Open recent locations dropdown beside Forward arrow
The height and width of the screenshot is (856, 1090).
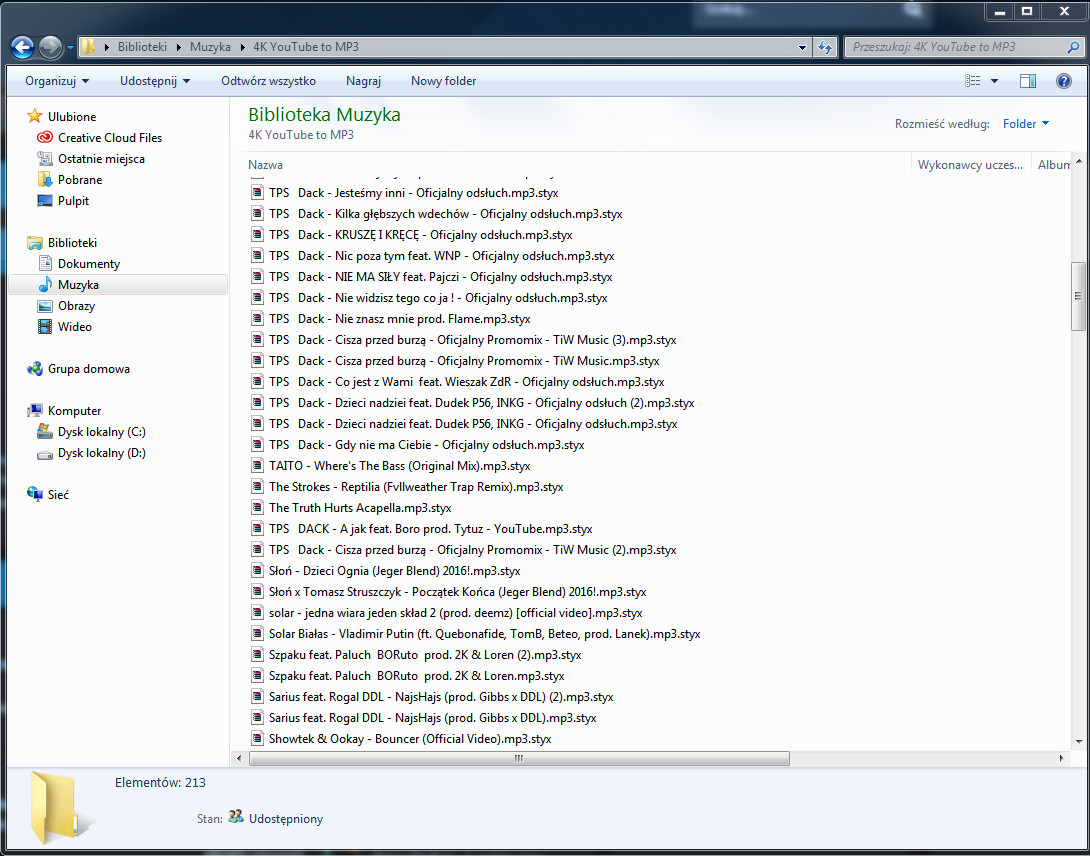pyautogui.click(x=70, y=49)
